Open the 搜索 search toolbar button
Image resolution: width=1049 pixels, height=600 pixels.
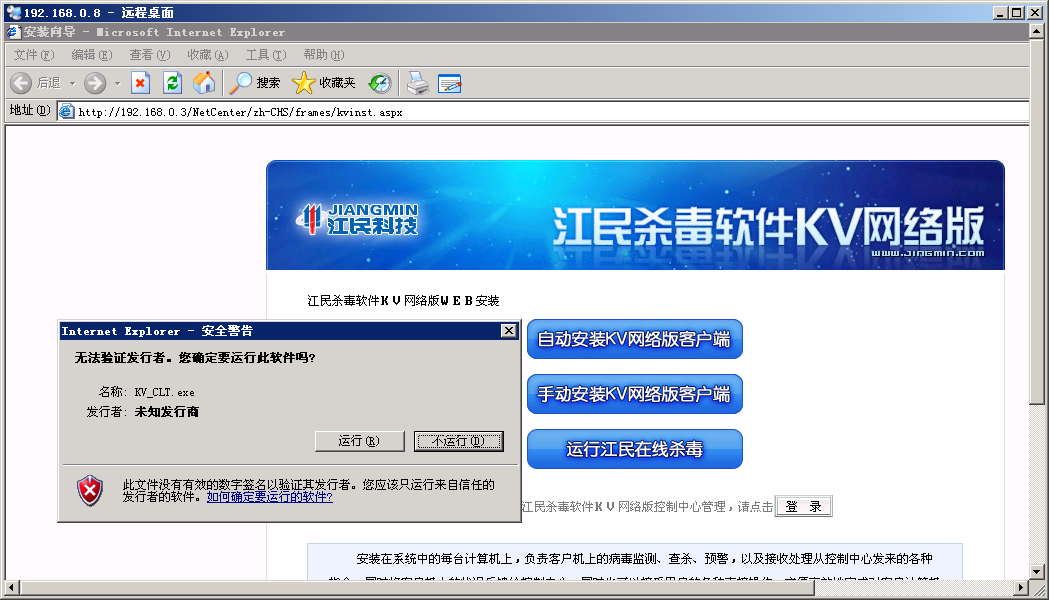[254, 83]
